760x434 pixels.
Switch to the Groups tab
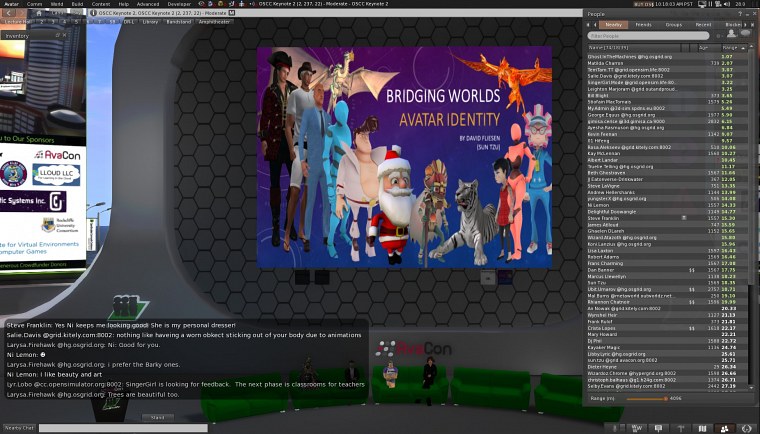point(673,23)
